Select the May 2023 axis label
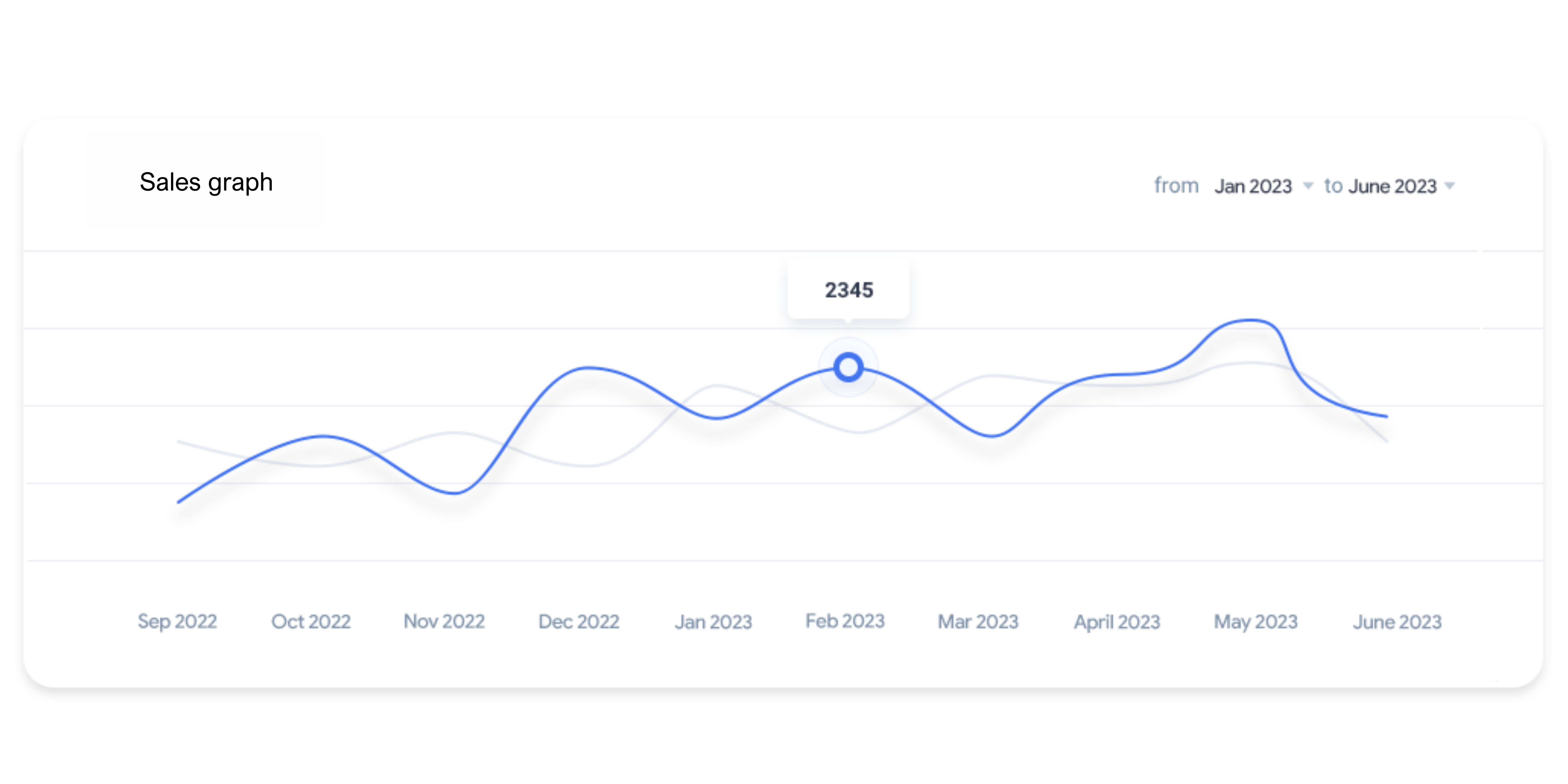The width and height of the screenshot is (1568, 784). click(1256, 622)
